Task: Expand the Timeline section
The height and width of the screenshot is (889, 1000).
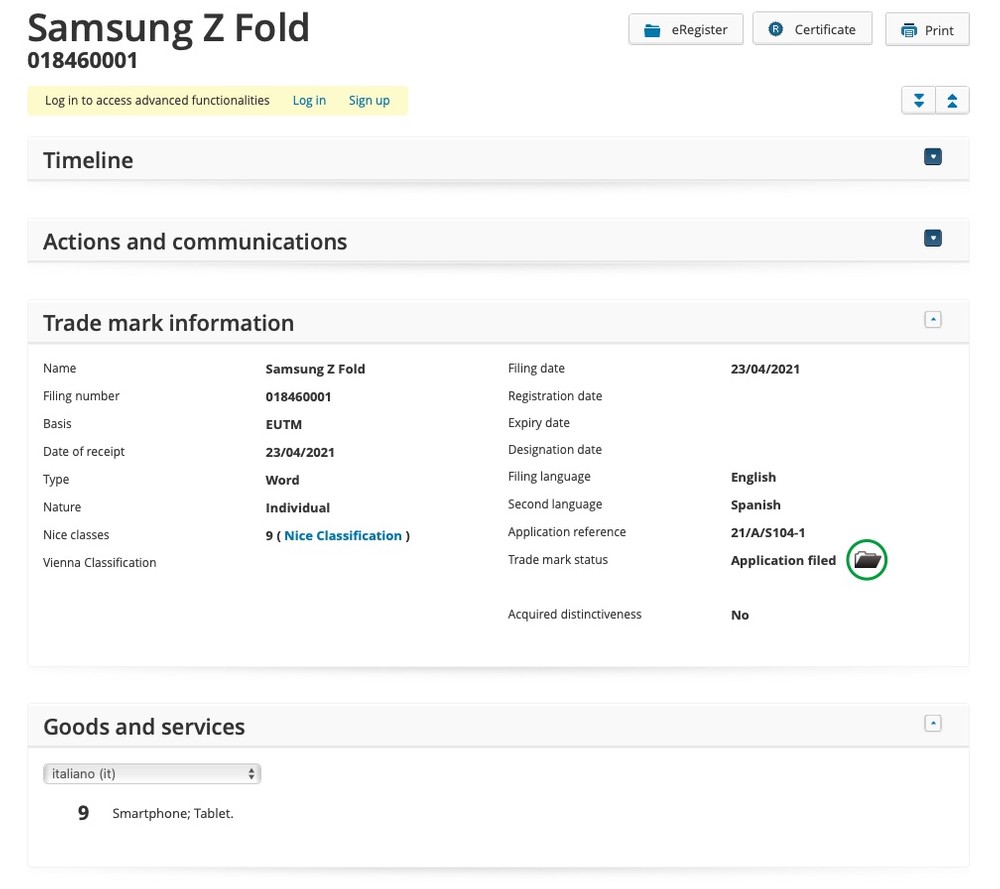Action: coord(933,157)
